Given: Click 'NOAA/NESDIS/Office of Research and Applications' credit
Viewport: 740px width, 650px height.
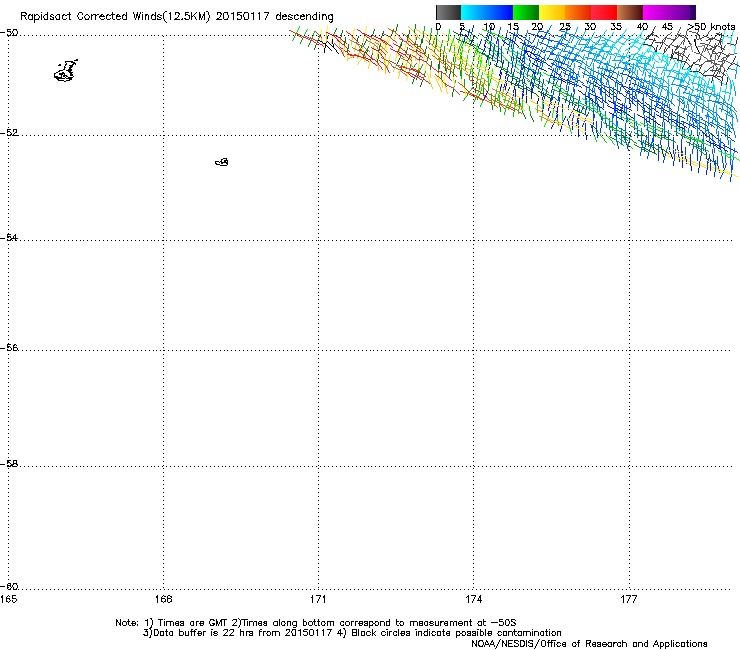Looking at the screenshot, I should tap(589, 644).
